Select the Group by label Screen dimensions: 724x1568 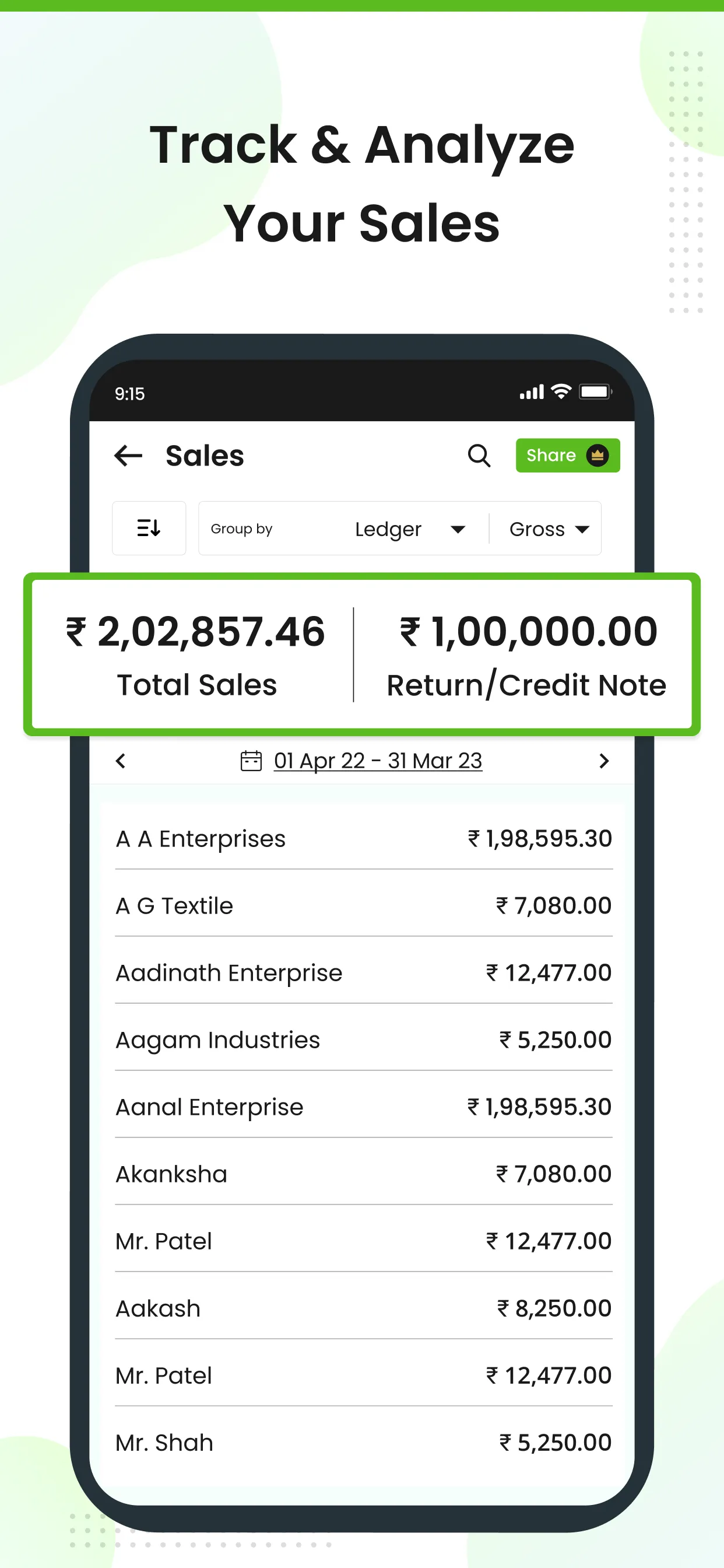point(241,528)
